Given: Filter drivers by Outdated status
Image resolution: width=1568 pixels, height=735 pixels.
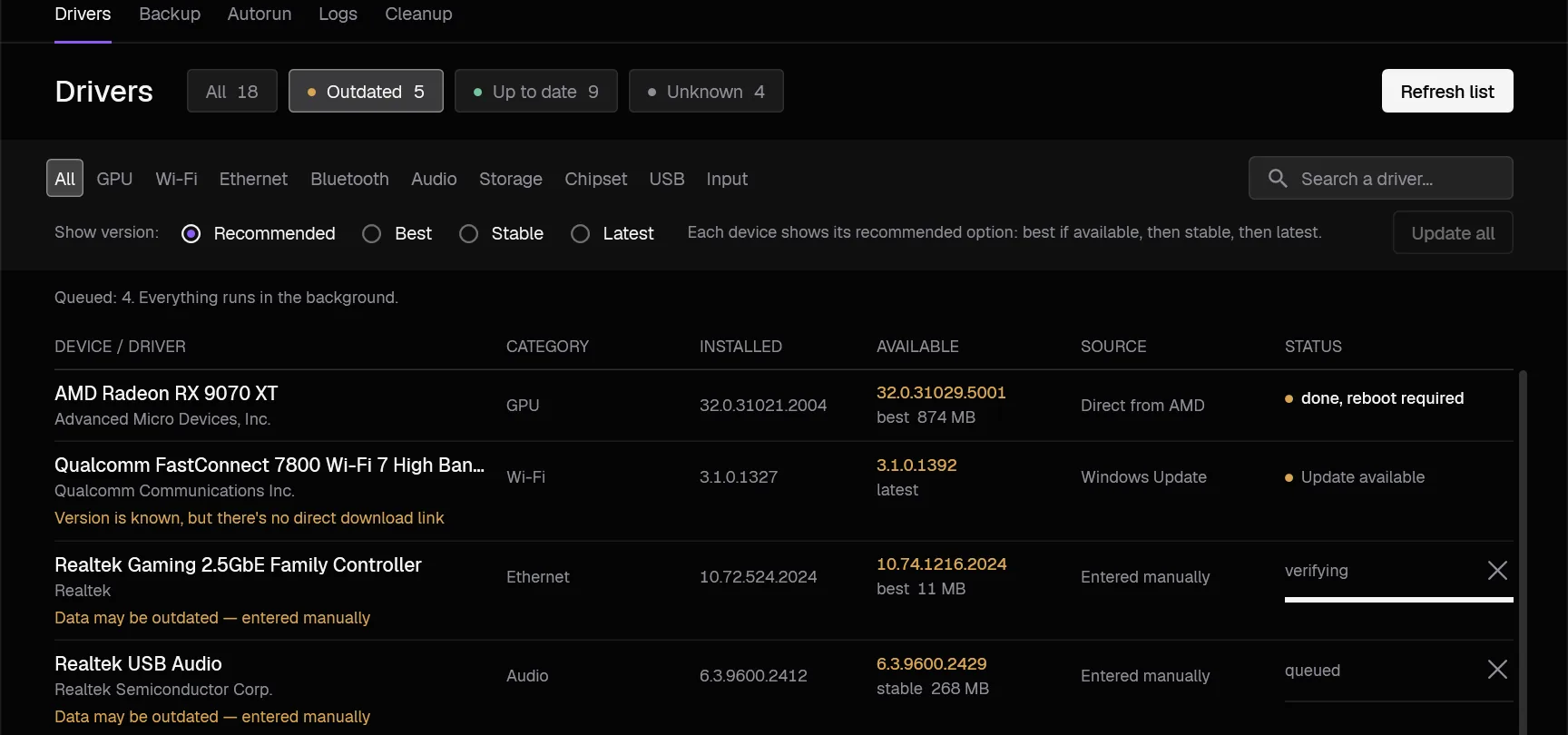Looking at the screenshot, I should click(366, 91).
